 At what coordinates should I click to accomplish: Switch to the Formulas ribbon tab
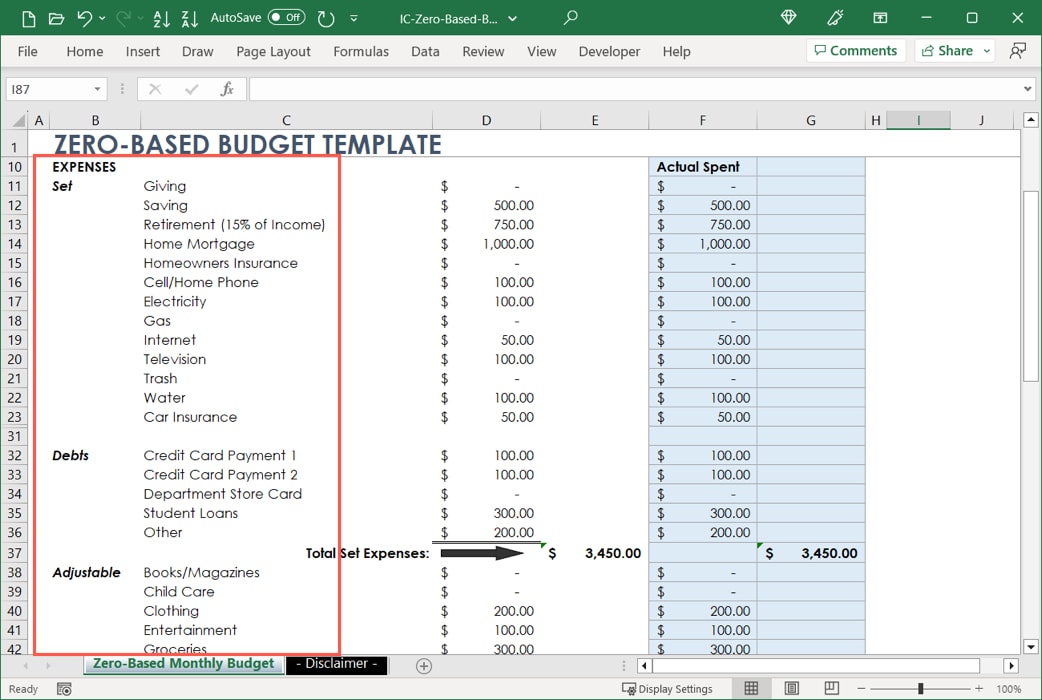(361, 51)
